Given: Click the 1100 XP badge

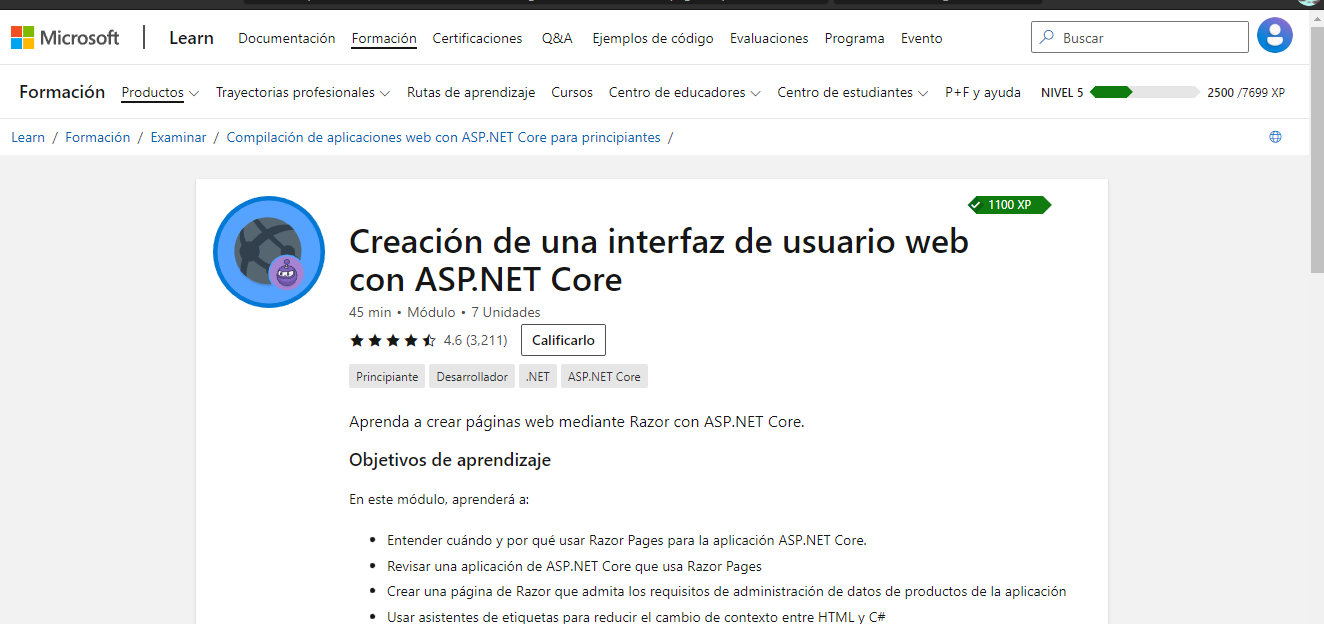Looking at the screenshot, I should 1009,205.
